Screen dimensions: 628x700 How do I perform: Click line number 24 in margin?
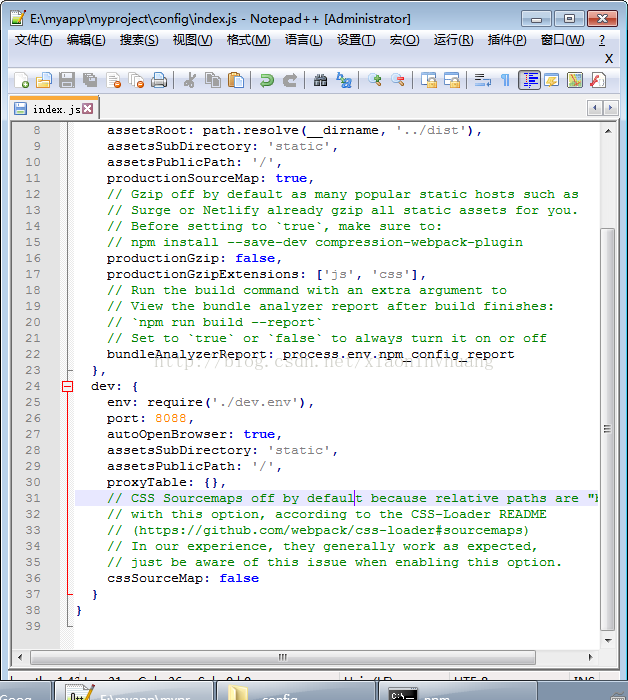click(33, 386)
